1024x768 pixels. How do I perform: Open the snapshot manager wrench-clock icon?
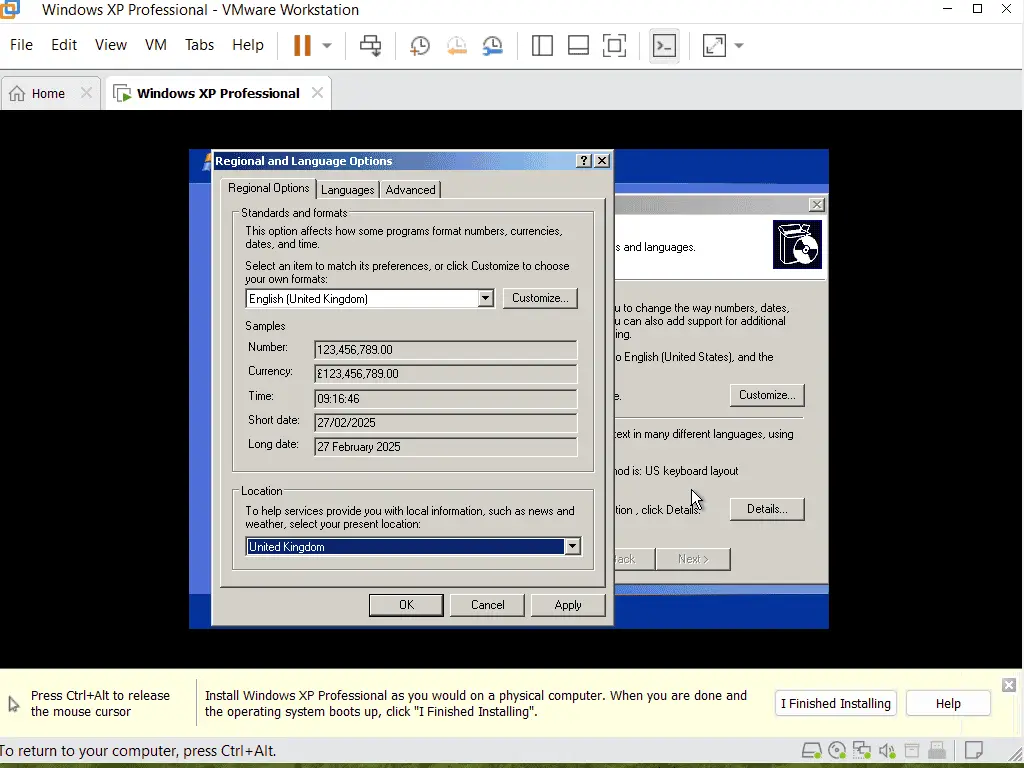pos(492,45)
